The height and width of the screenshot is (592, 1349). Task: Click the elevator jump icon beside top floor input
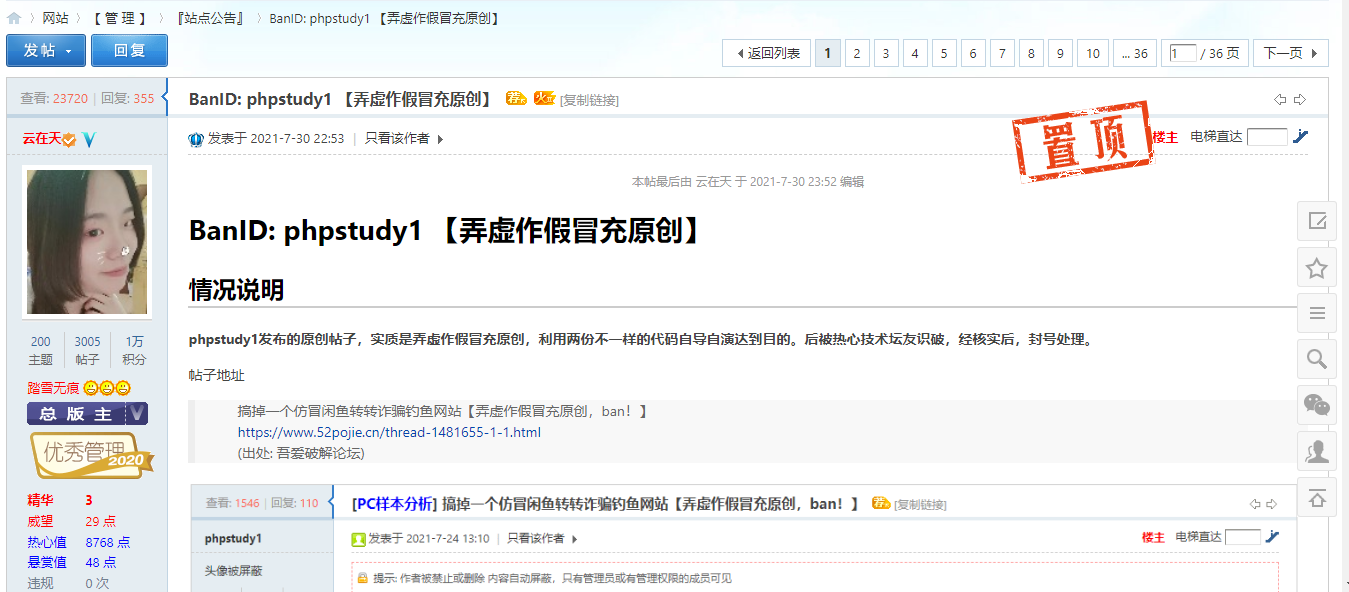[1300, 137]
